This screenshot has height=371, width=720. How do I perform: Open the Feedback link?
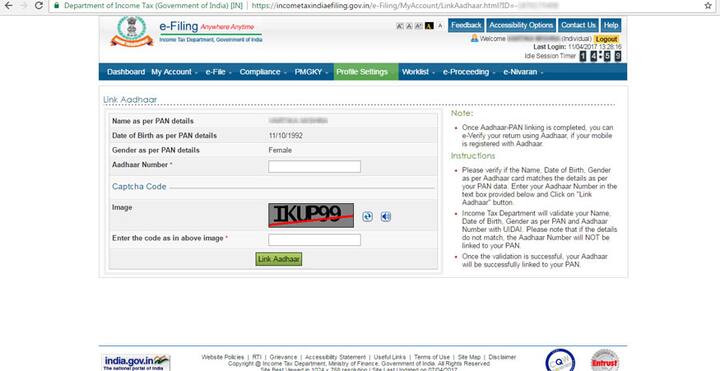click(466, 25)
